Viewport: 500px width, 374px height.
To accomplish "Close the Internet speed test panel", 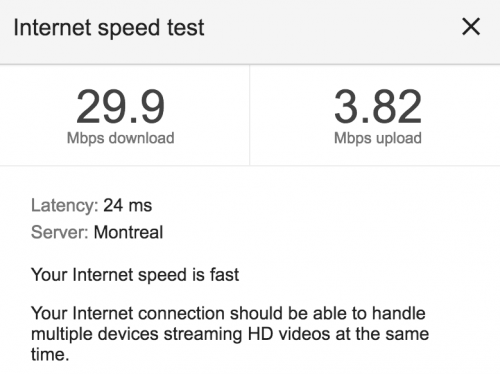I will (x=471, y=26).
